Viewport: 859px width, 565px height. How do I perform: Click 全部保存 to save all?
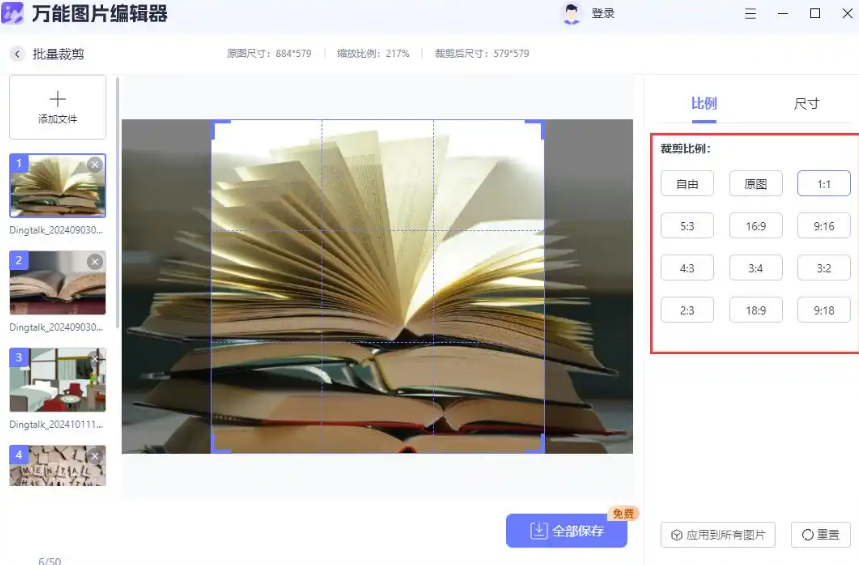(x=566, y=530)
